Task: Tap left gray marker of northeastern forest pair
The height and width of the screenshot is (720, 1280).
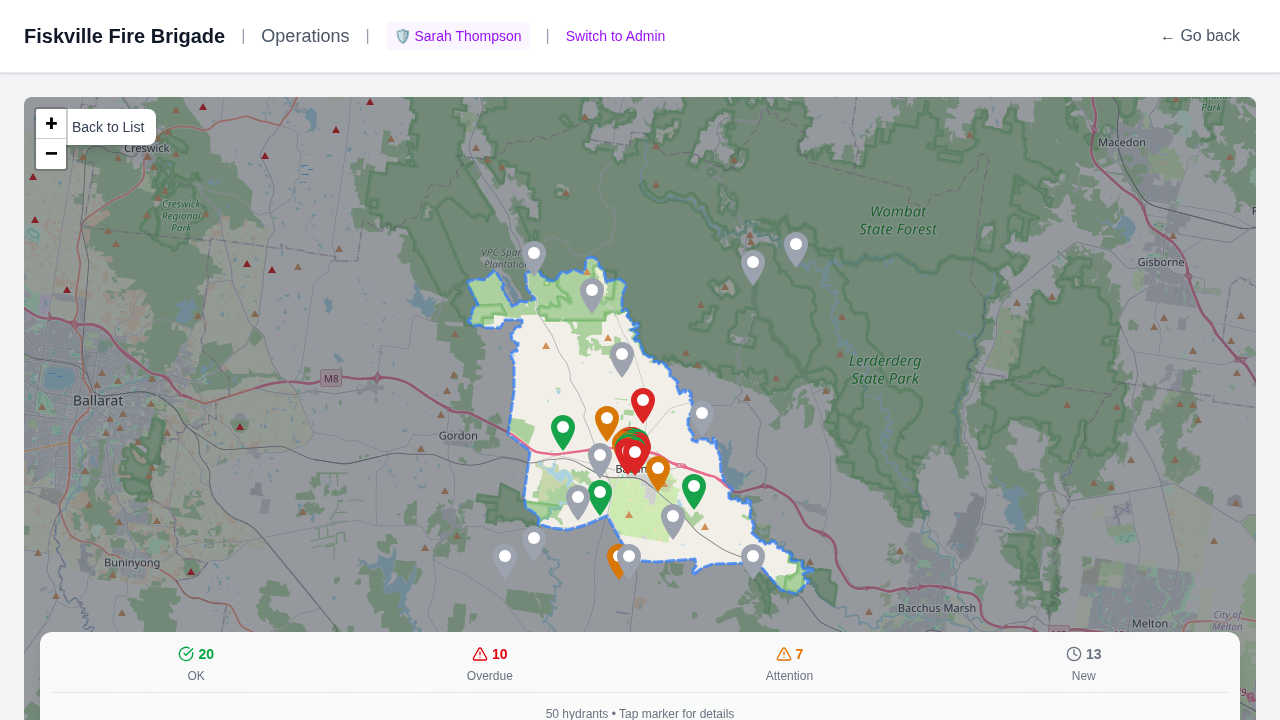Action: coord(753,267)
